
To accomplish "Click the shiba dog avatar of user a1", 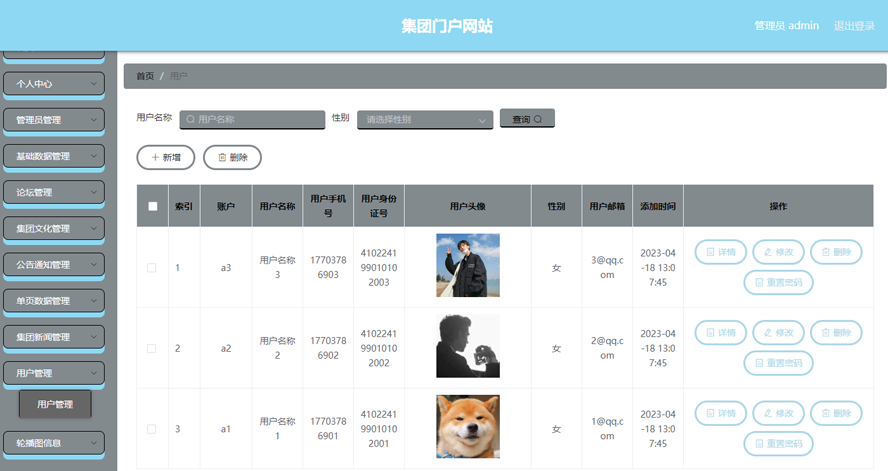I will coord(468,426).
